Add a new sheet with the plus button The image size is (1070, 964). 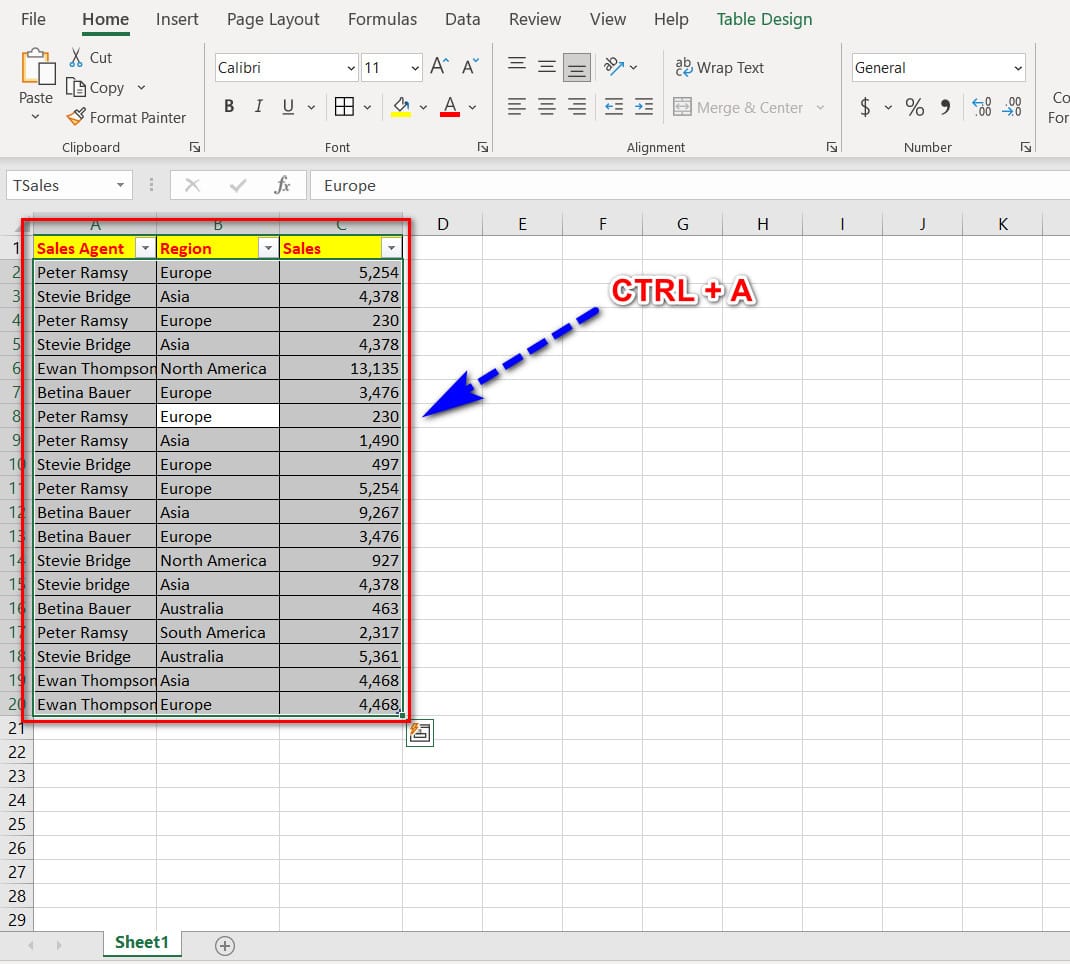(x=225, y=945)
